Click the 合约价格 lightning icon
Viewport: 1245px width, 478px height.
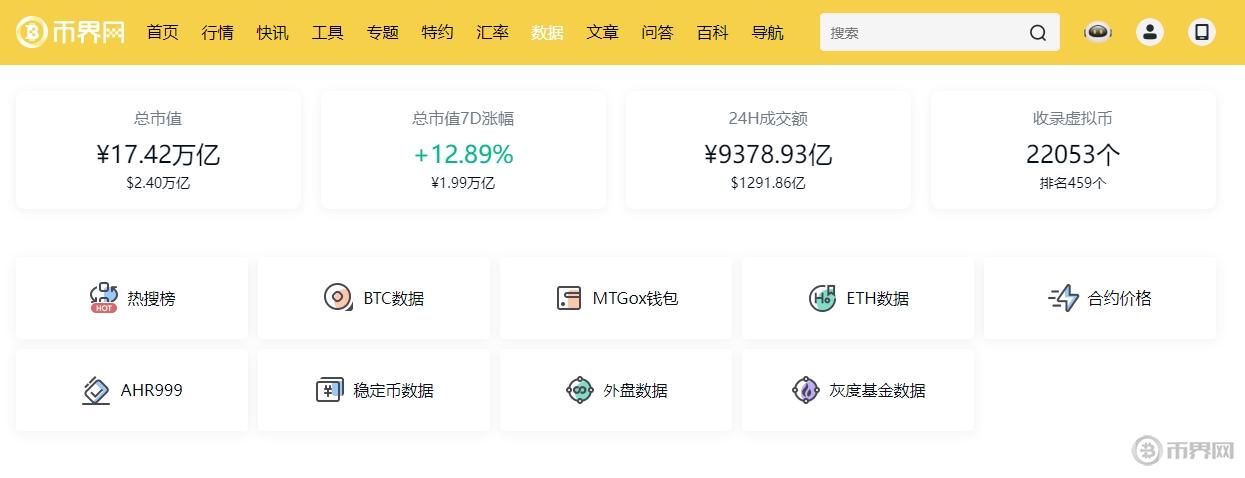click(x=1064, y=298)
